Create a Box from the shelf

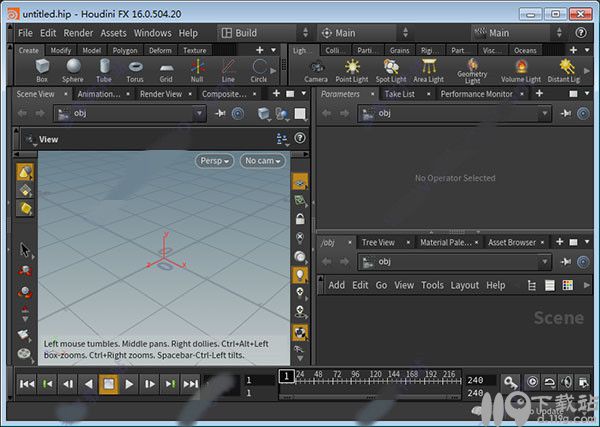point(42,71)
